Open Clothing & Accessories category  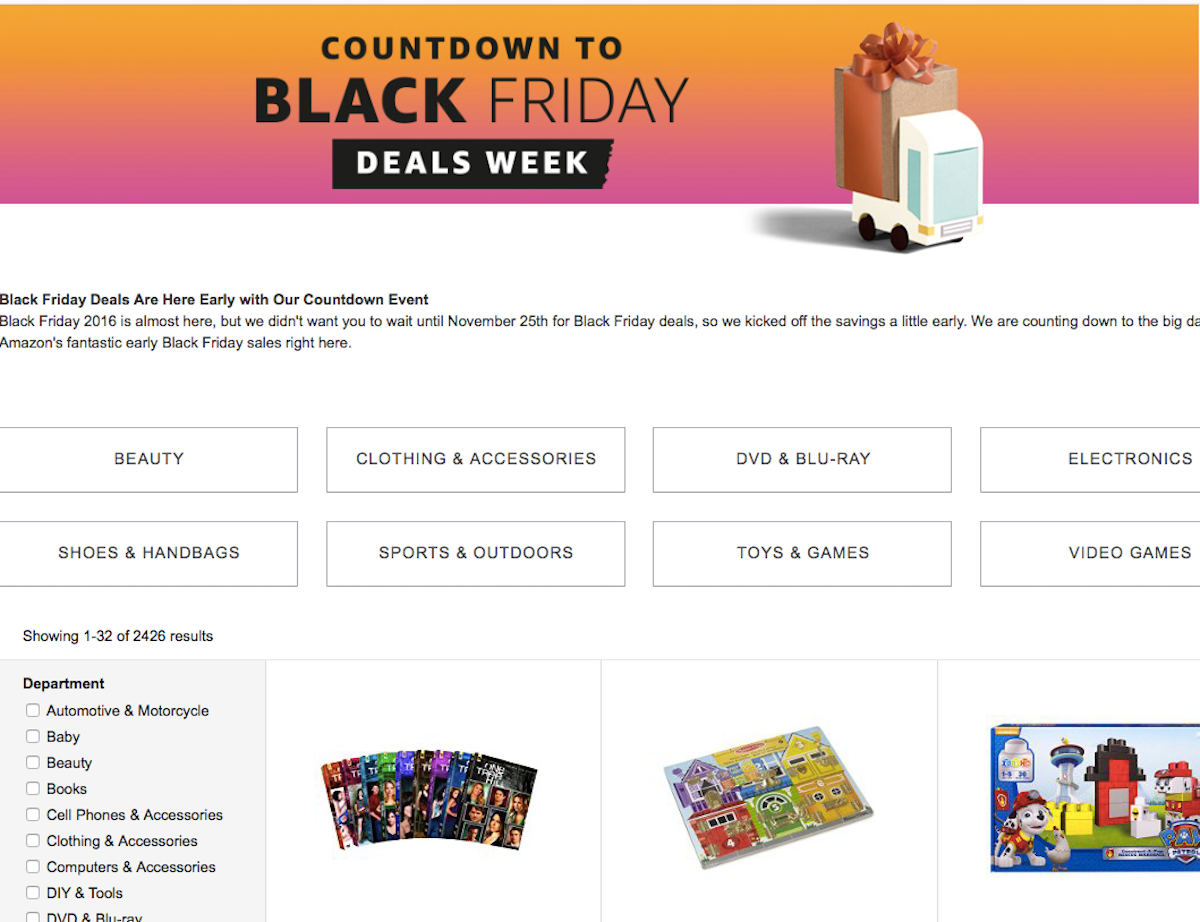click(476, 459)
